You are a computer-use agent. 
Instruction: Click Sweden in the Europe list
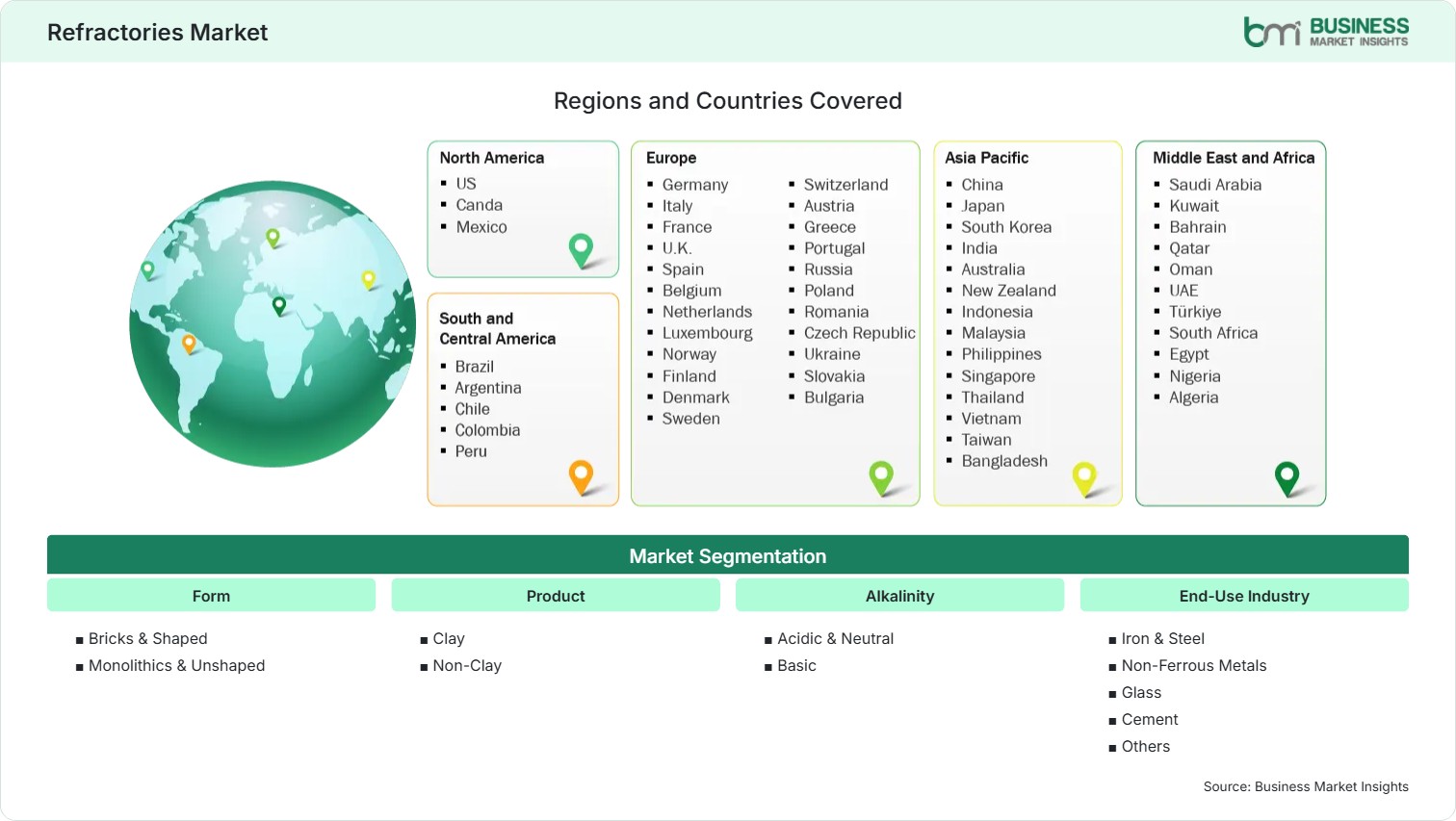(691, 419)
